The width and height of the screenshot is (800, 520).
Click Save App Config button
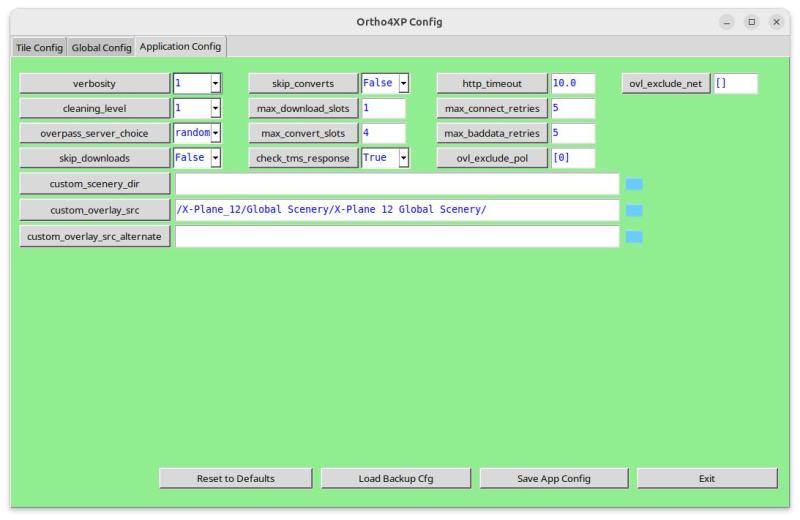554,479
